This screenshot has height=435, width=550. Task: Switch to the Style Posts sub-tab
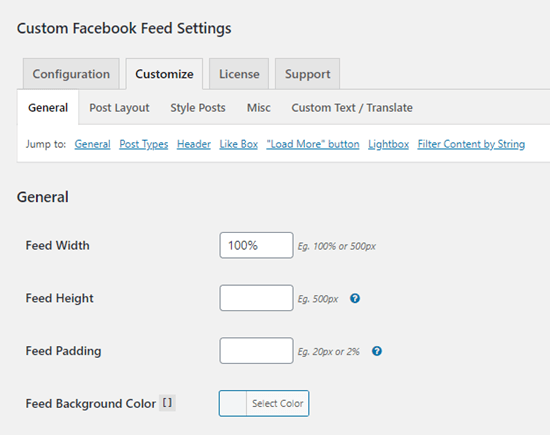[x=198, y=108]
